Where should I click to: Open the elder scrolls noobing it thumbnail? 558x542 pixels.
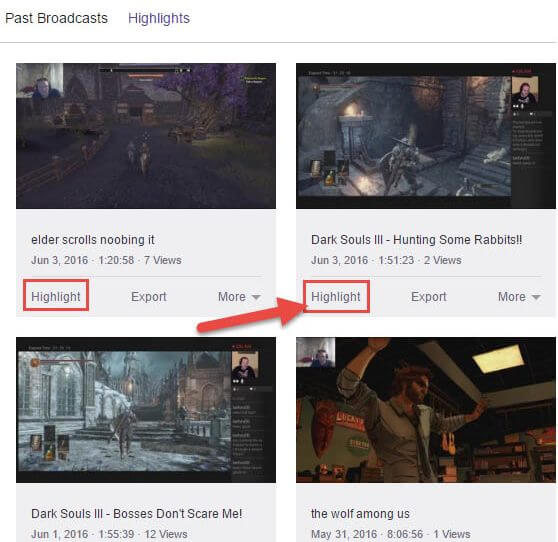pos(146,136)
